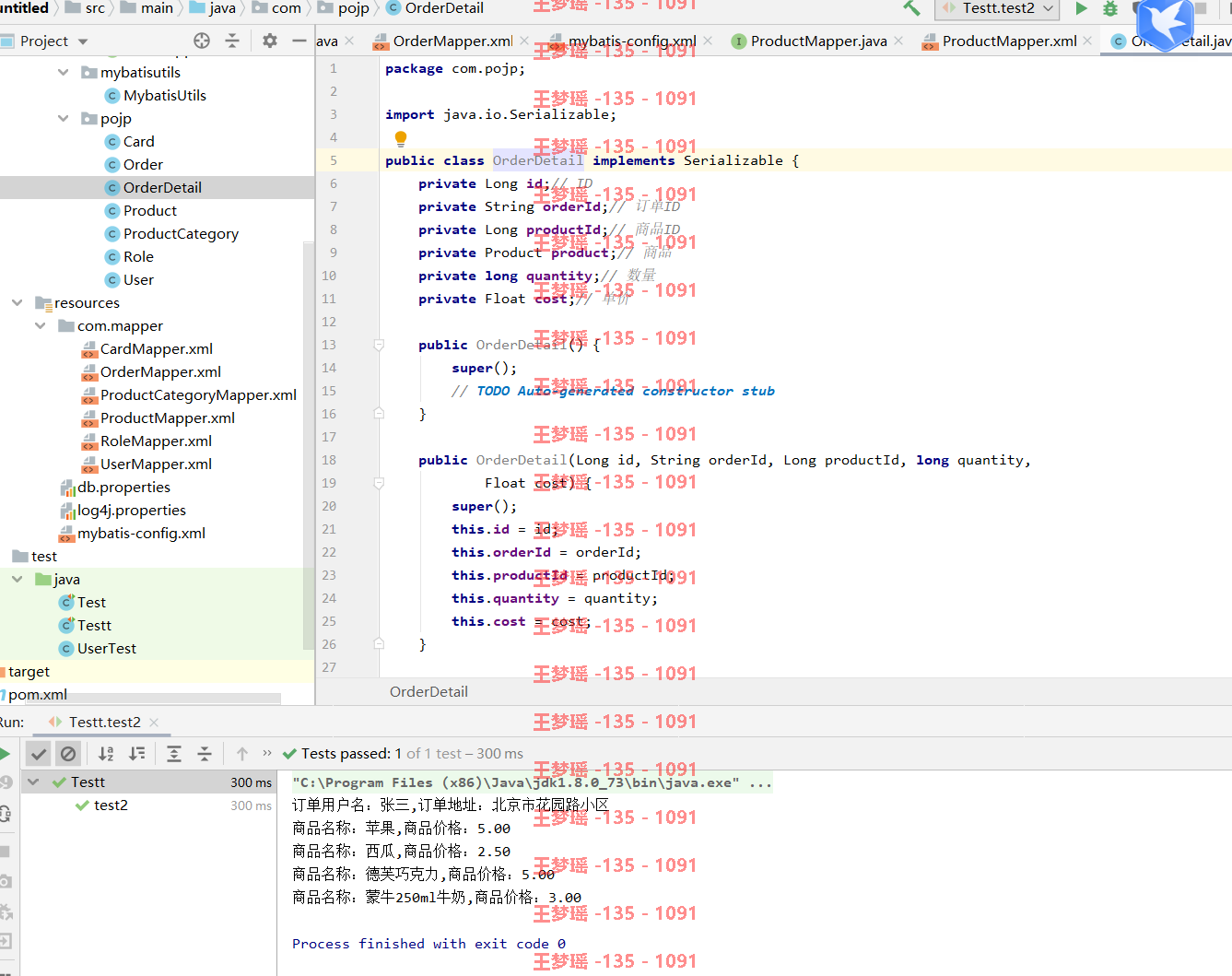Viewport: 1232px width, 976px height.
Task: Rerun tests from Run panel sidebar
Action: 5,754
